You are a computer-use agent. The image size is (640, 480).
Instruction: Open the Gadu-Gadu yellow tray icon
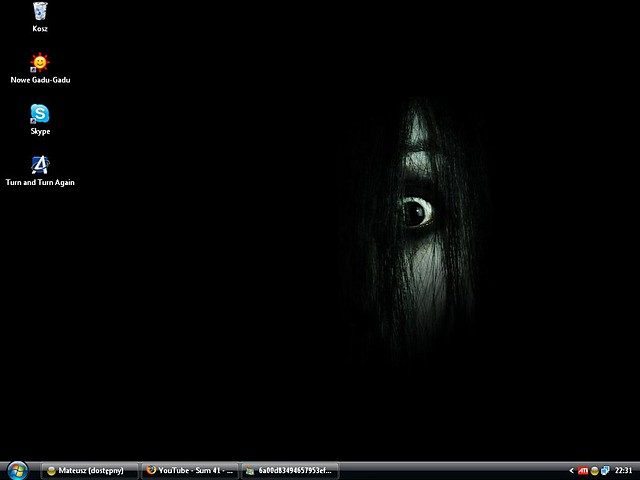click(x=595, y=471)
